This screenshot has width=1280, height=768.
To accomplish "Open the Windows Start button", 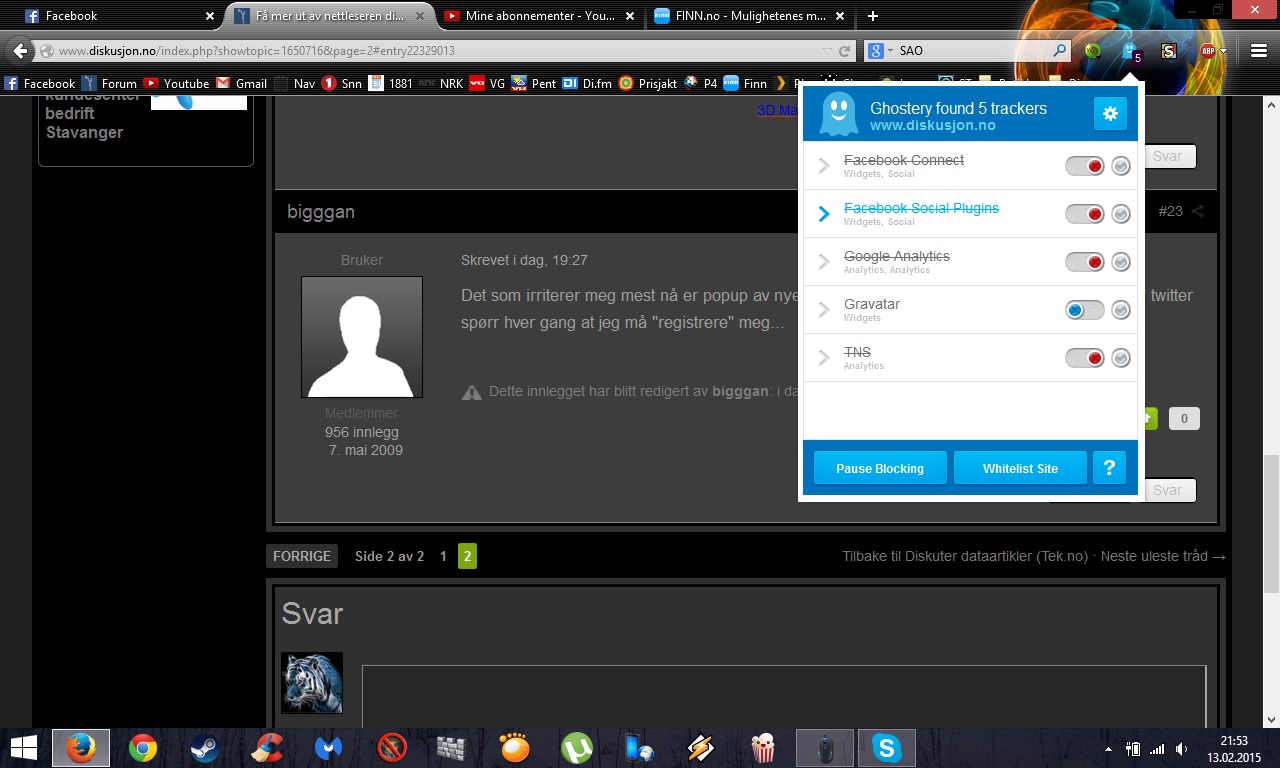I will coord(23,748).
